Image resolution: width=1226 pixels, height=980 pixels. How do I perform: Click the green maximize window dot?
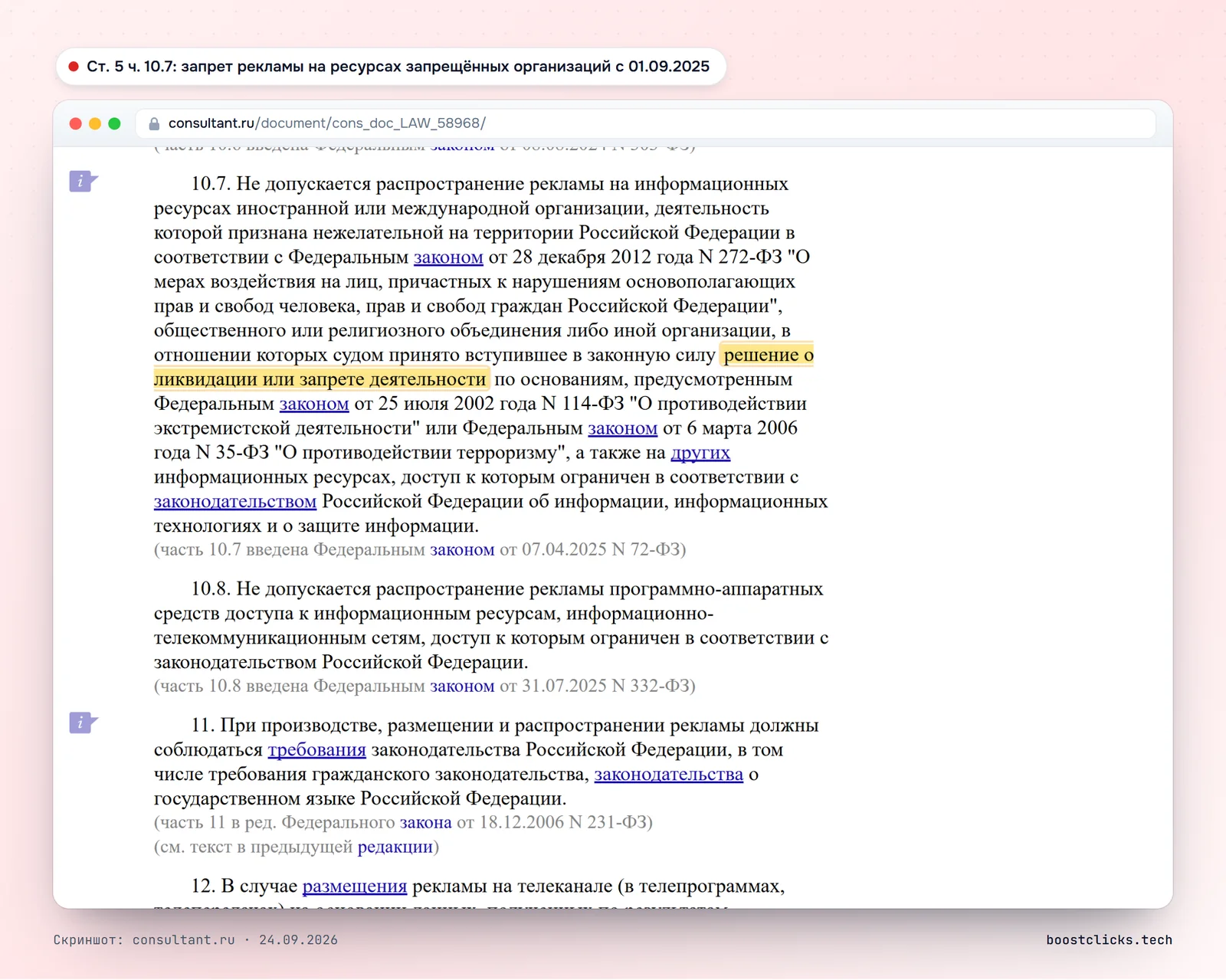pos(114,123)
